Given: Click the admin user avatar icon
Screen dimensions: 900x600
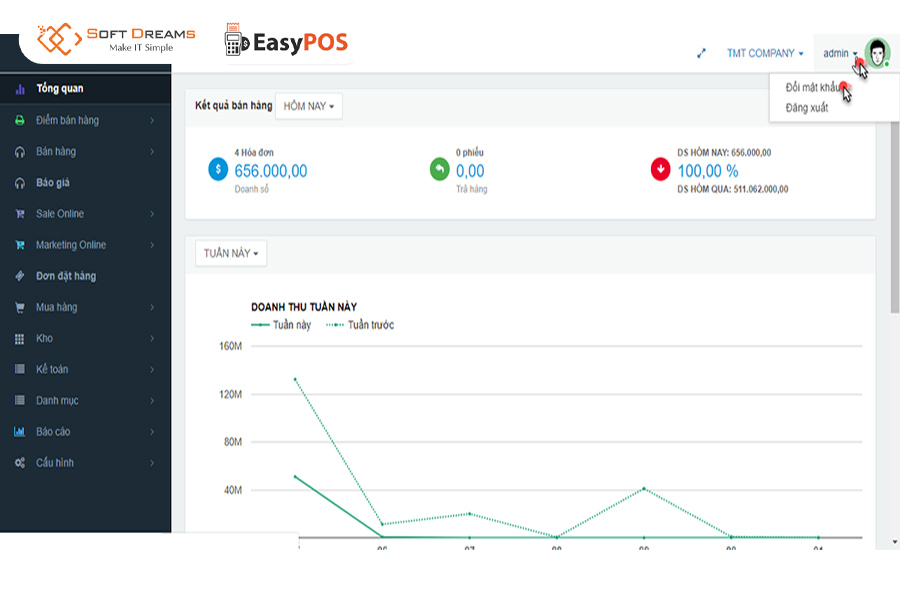Looking at the screenshot, I should click(877, 54).
